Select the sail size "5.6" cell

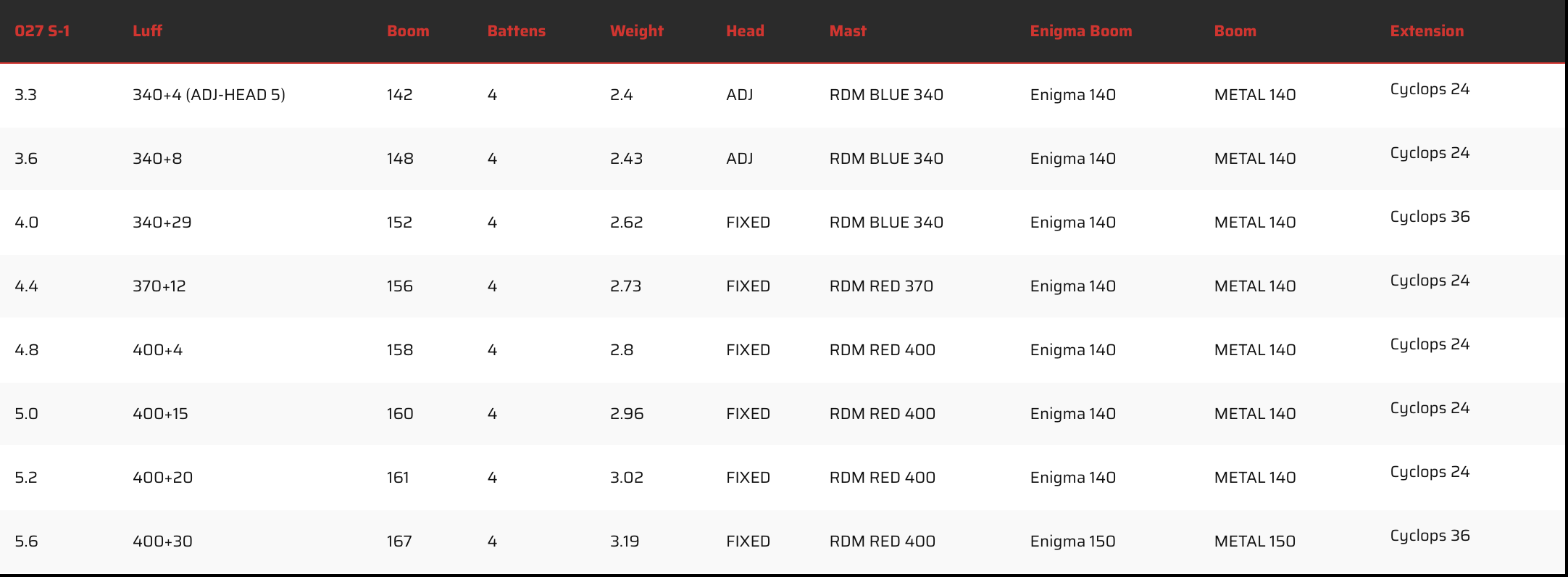pyautogui.click(x=26, y=541)
